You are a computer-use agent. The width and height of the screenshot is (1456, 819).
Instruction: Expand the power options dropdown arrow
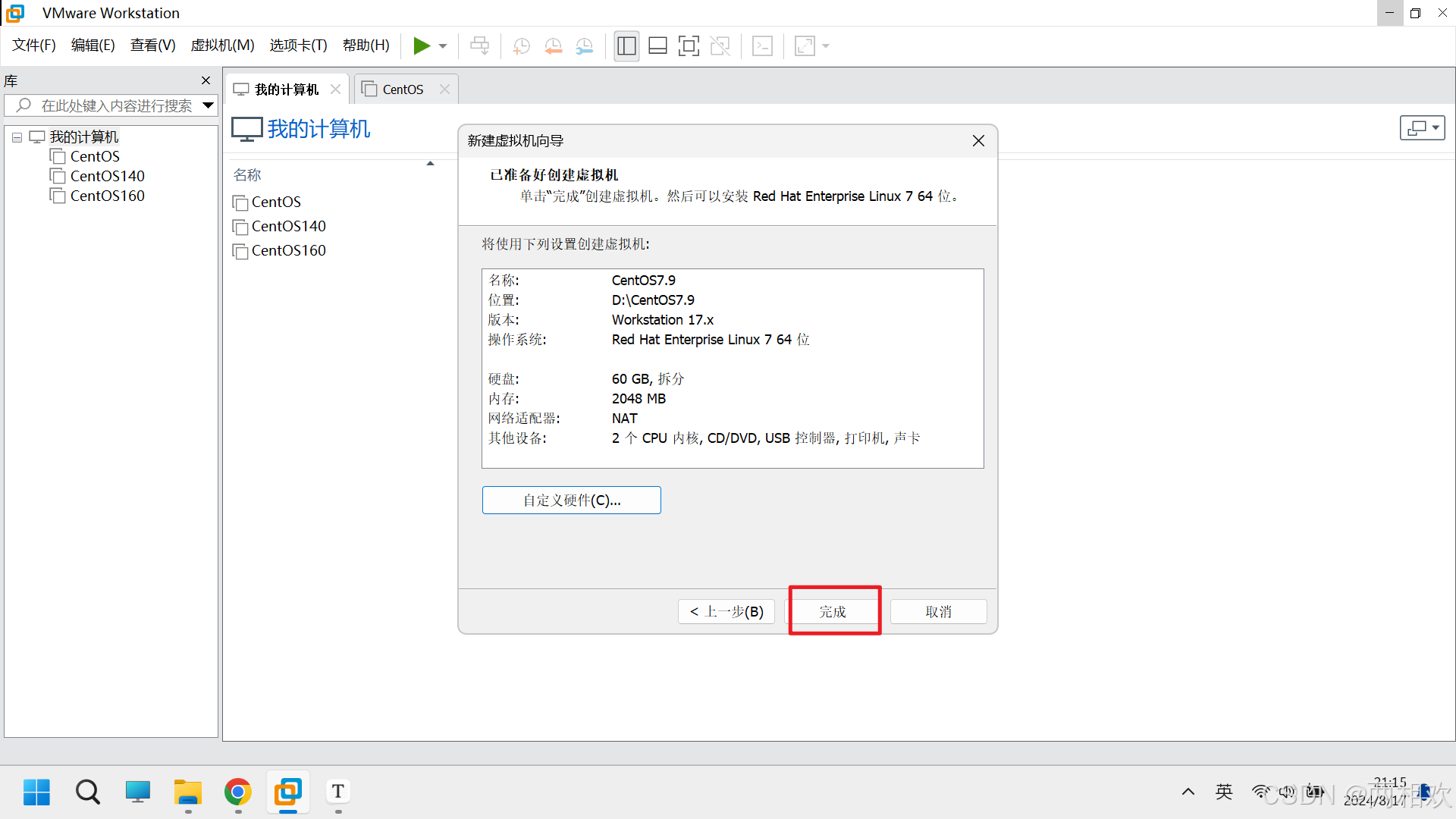[443, 46]
